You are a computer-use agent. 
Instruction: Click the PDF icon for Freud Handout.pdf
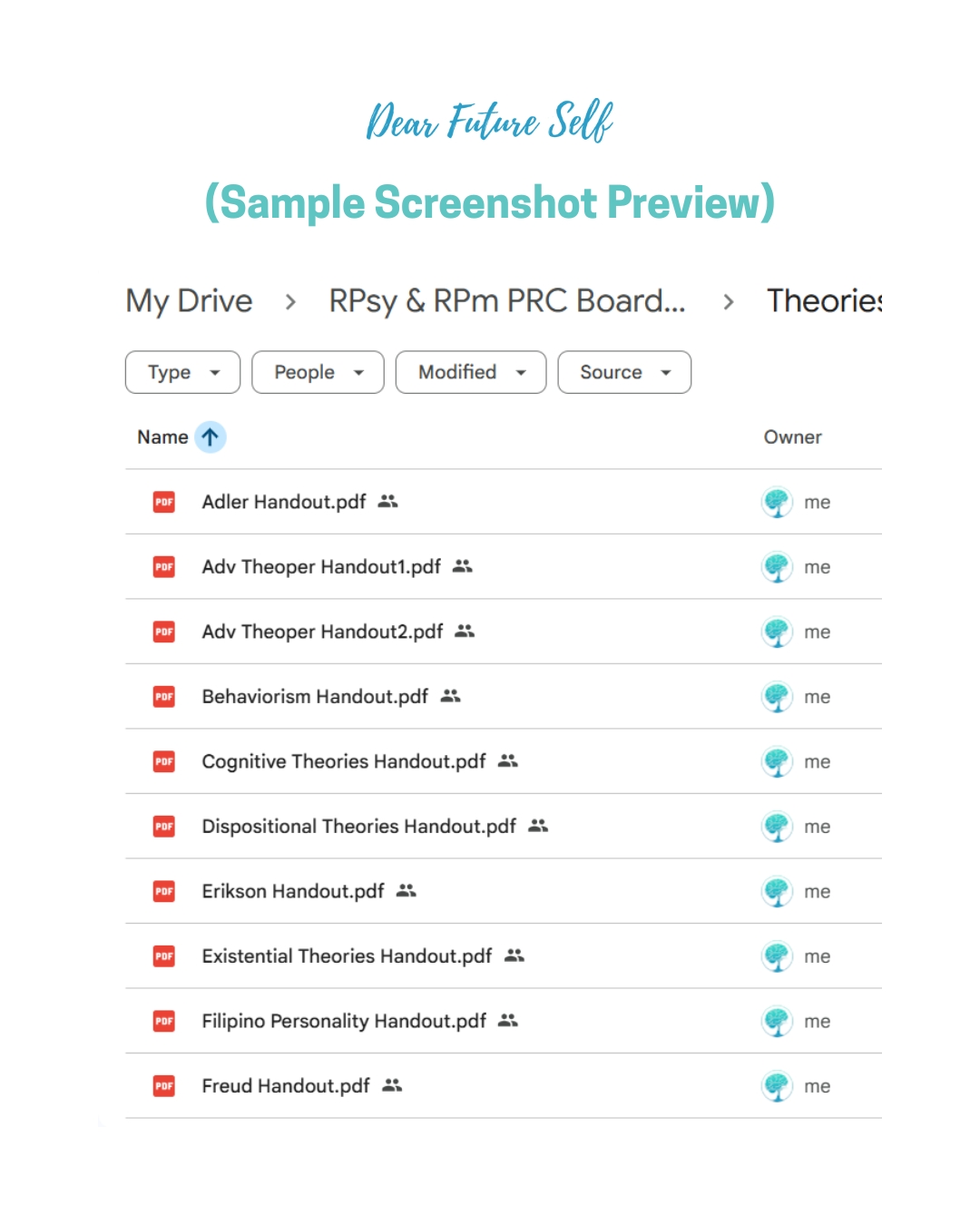click(x=164, y=1086)
